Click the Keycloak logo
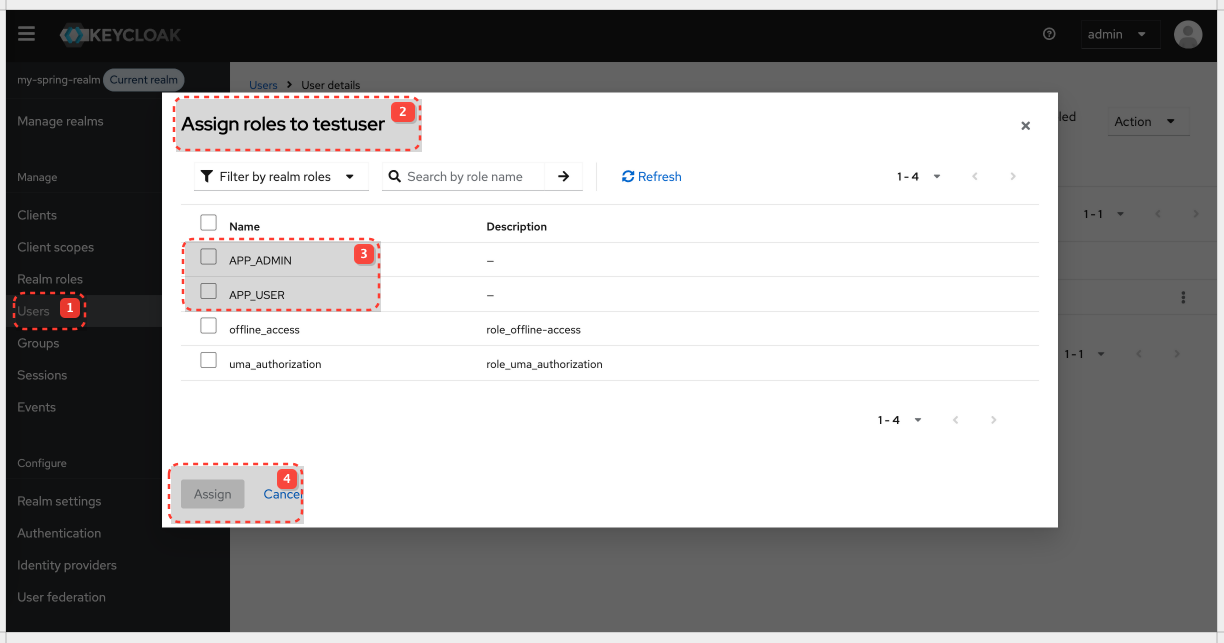Viewport: 1224px width, 643px height. pos(120,33)
